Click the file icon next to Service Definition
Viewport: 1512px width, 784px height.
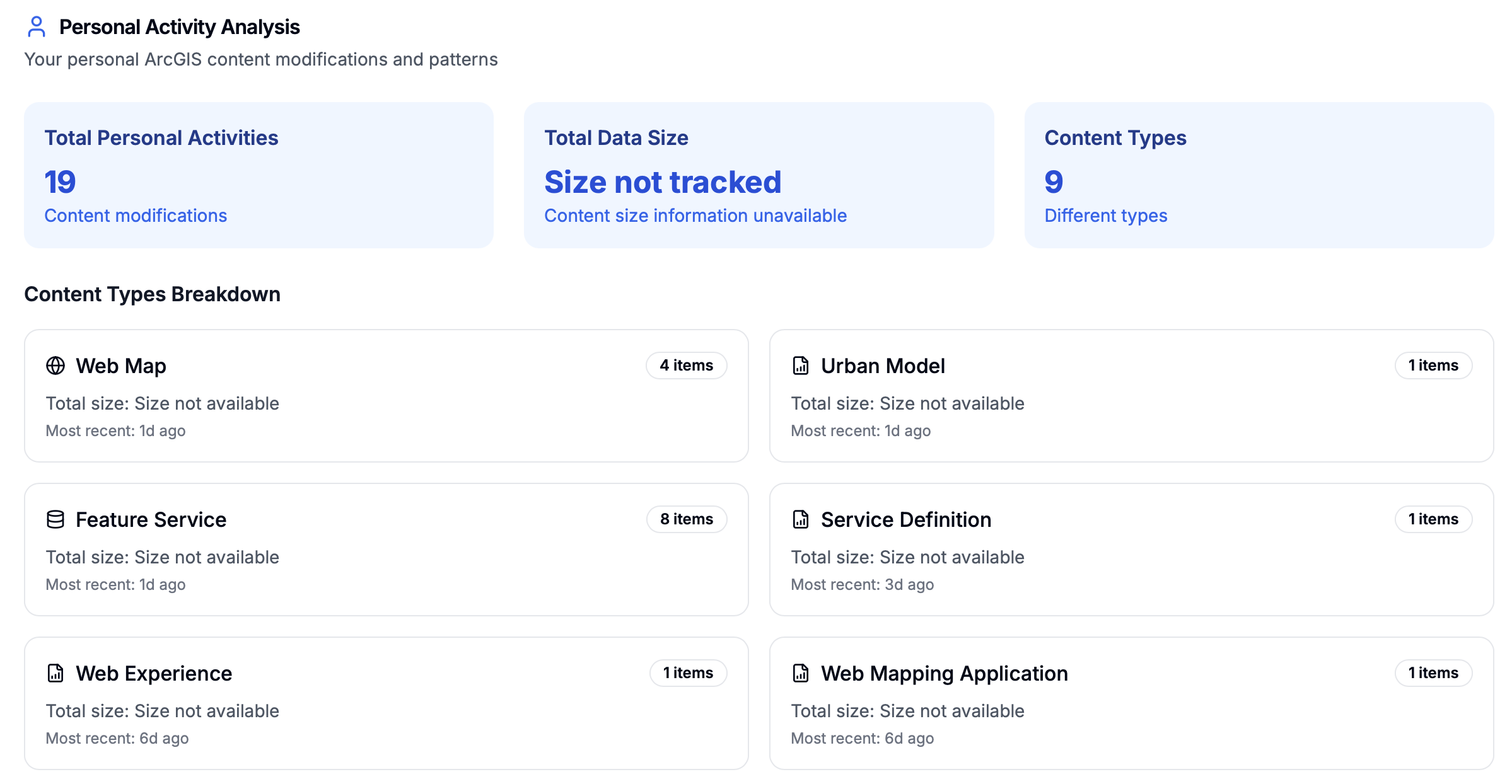pos(801,519)
